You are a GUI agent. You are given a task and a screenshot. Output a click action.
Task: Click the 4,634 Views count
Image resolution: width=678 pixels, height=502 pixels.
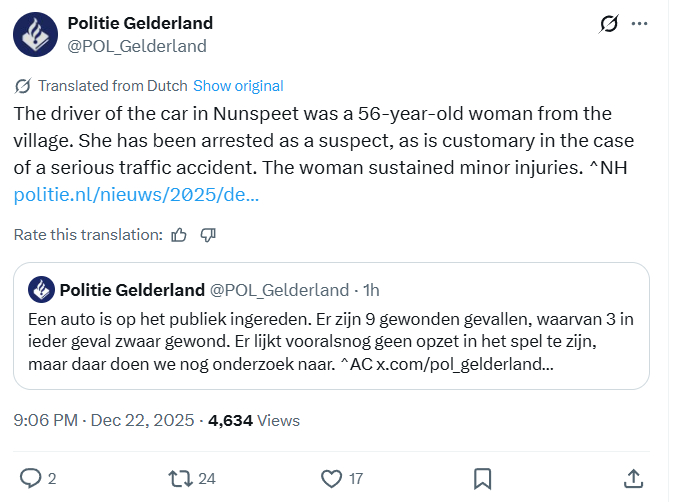click(x=253, y=421)
